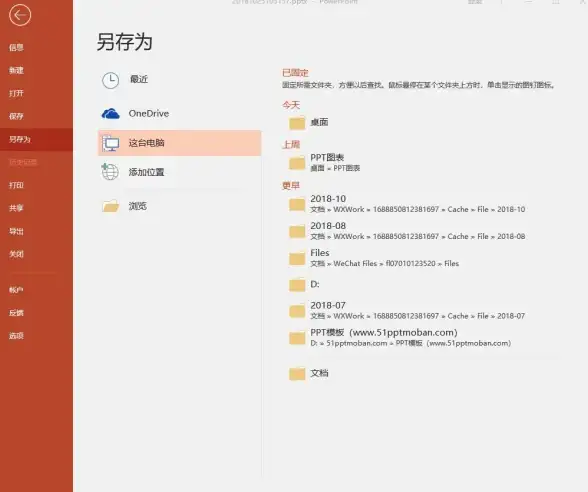Select 这台电脑 save location
The width and height of the screenshot is (588, 492).
pyautogui.click(x=179, y=143)
